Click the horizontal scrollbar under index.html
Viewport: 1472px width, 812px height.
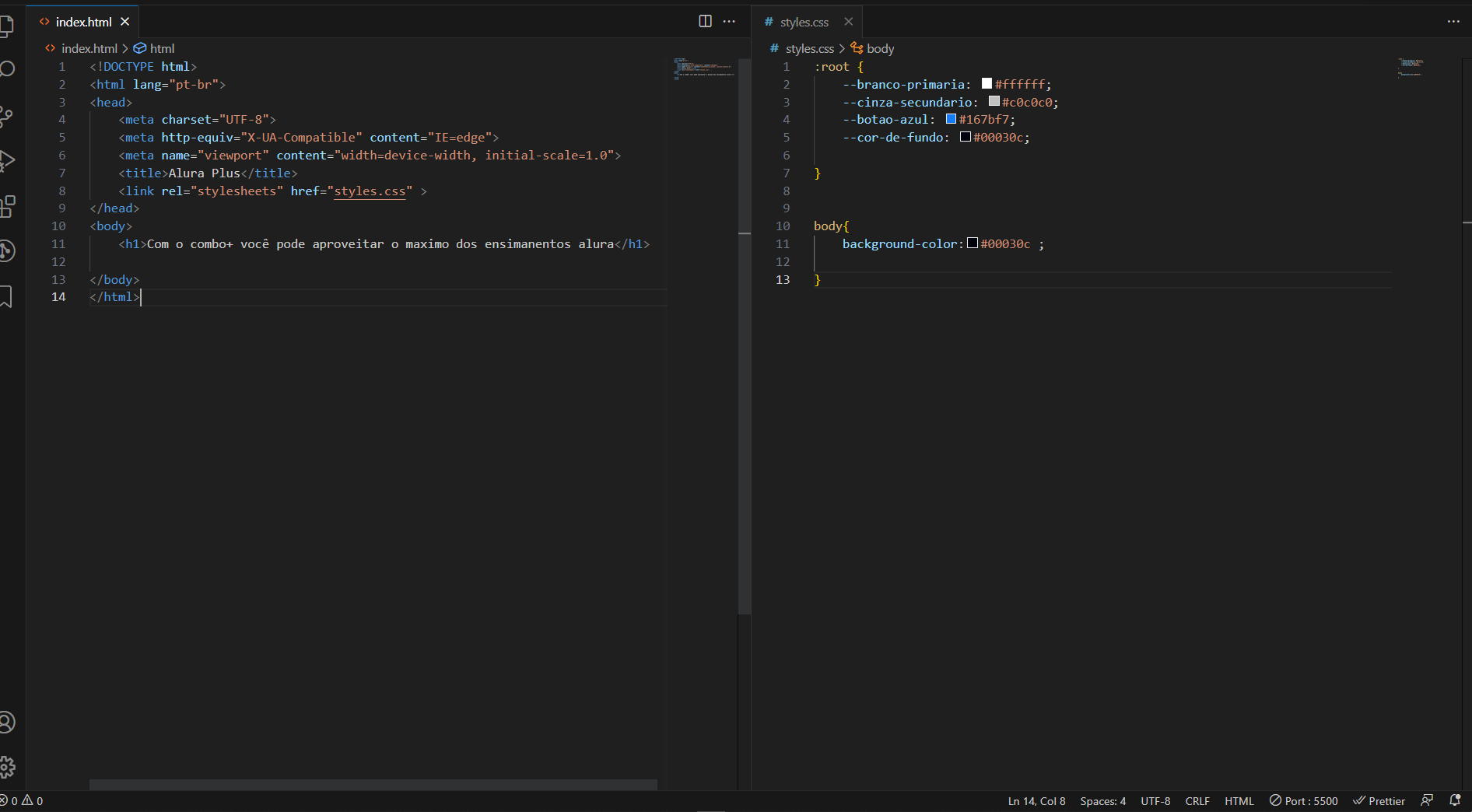point(373,785)
